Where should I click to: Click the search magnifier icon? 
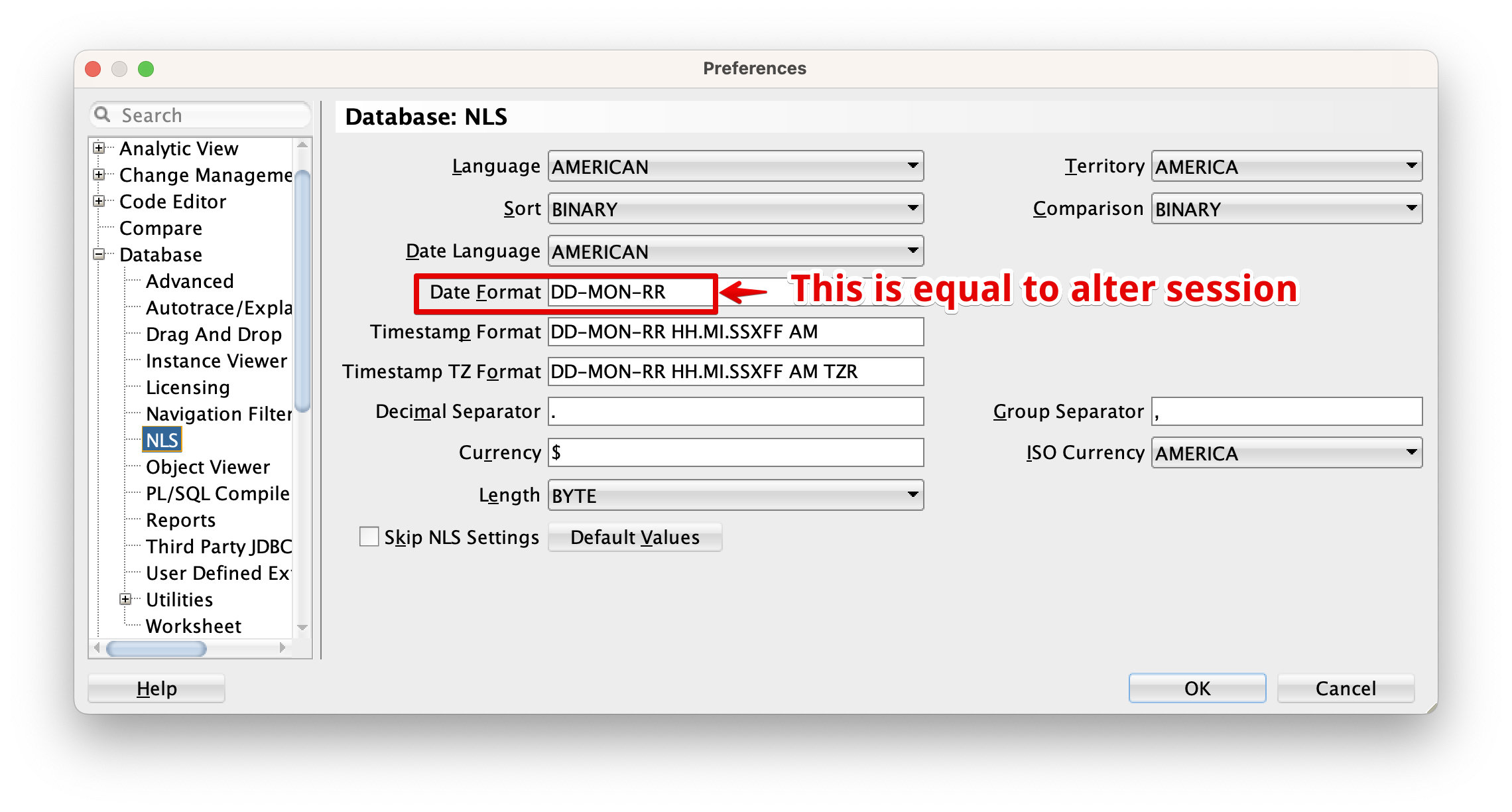(x=102, y=115)
